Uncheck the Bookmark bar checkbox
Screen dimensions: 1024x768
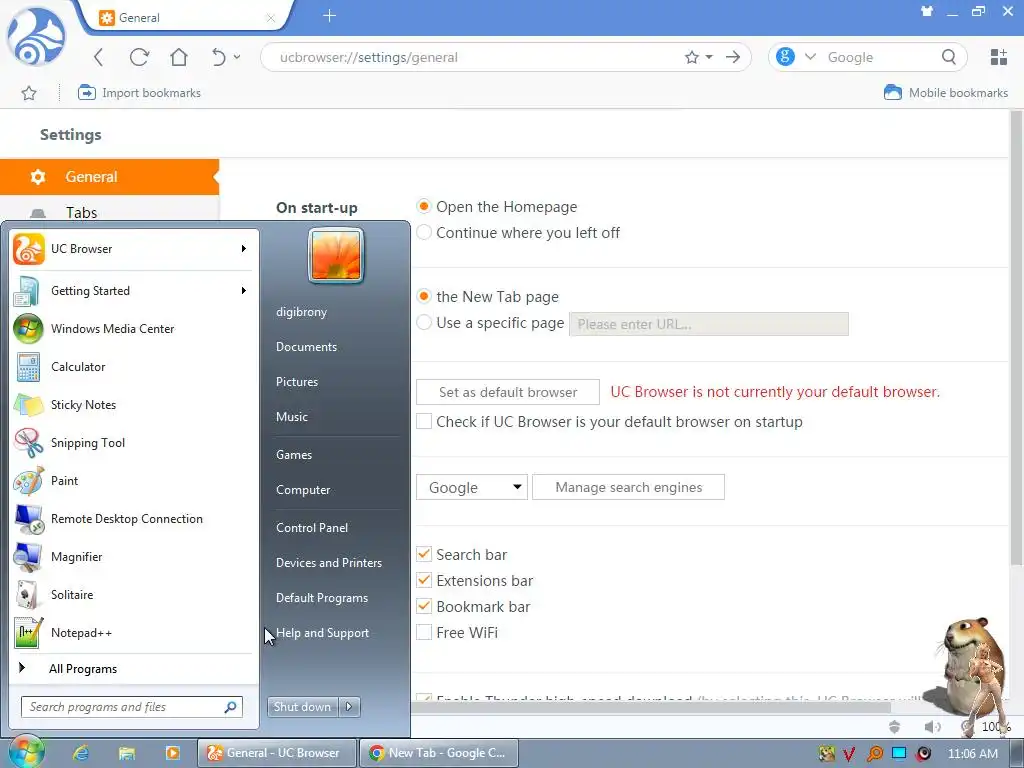click(424, 606)
